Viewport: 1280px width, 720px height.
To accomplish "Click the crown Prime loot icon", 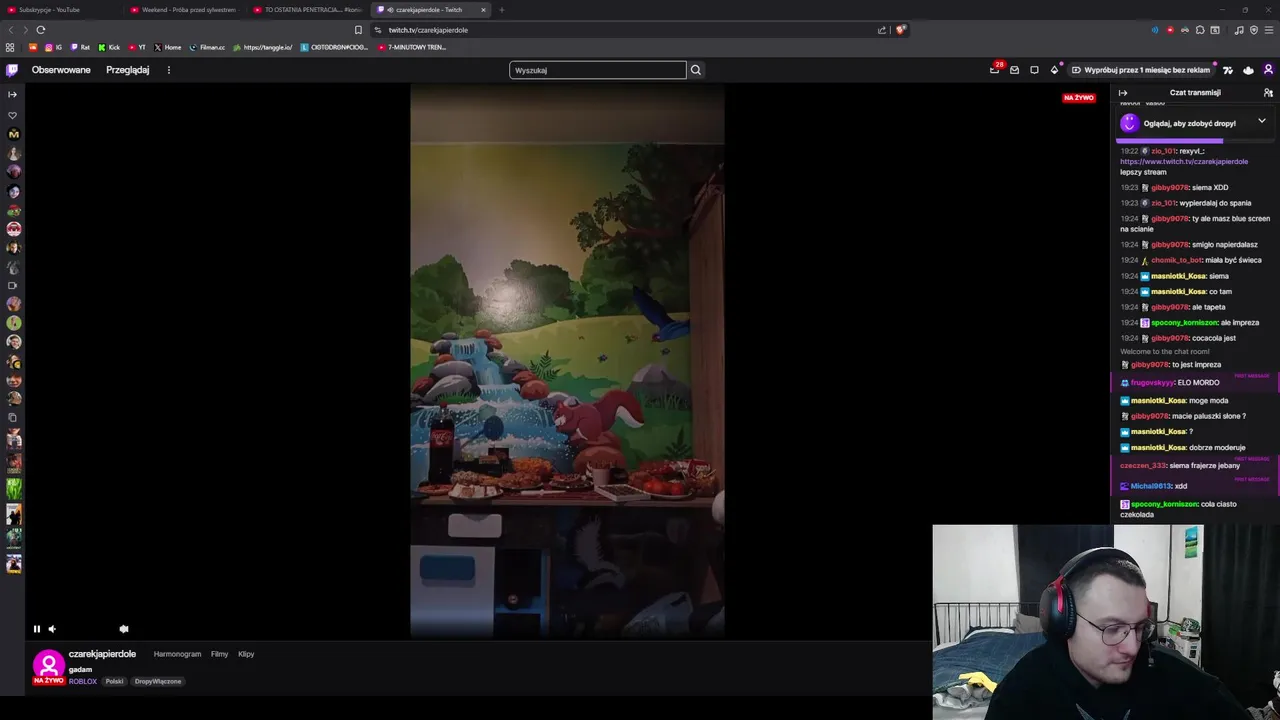I will [1248, 70].
